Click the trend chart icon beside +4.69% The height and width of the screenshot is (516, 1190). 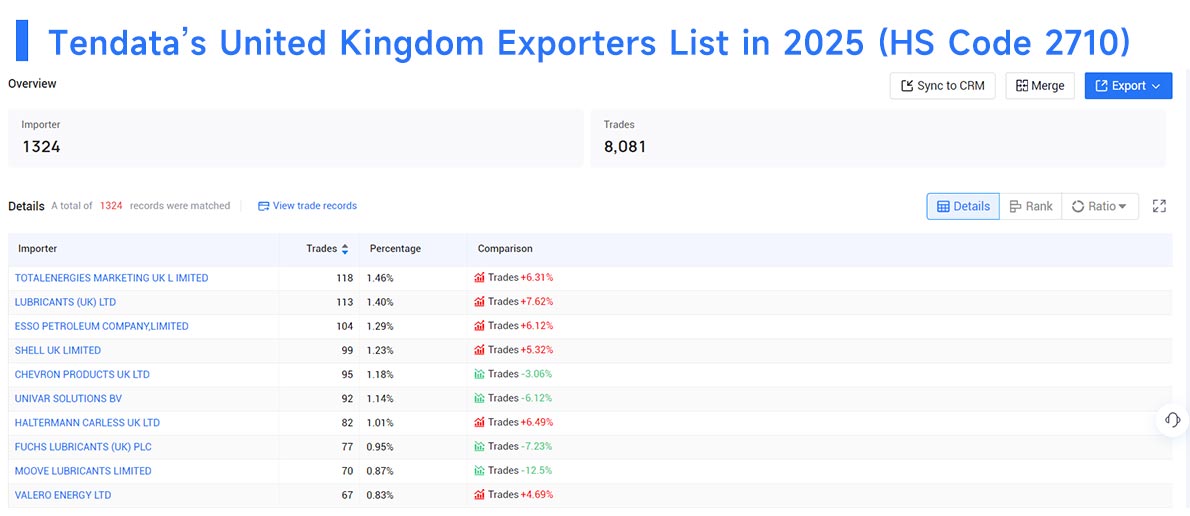point(479,495)
